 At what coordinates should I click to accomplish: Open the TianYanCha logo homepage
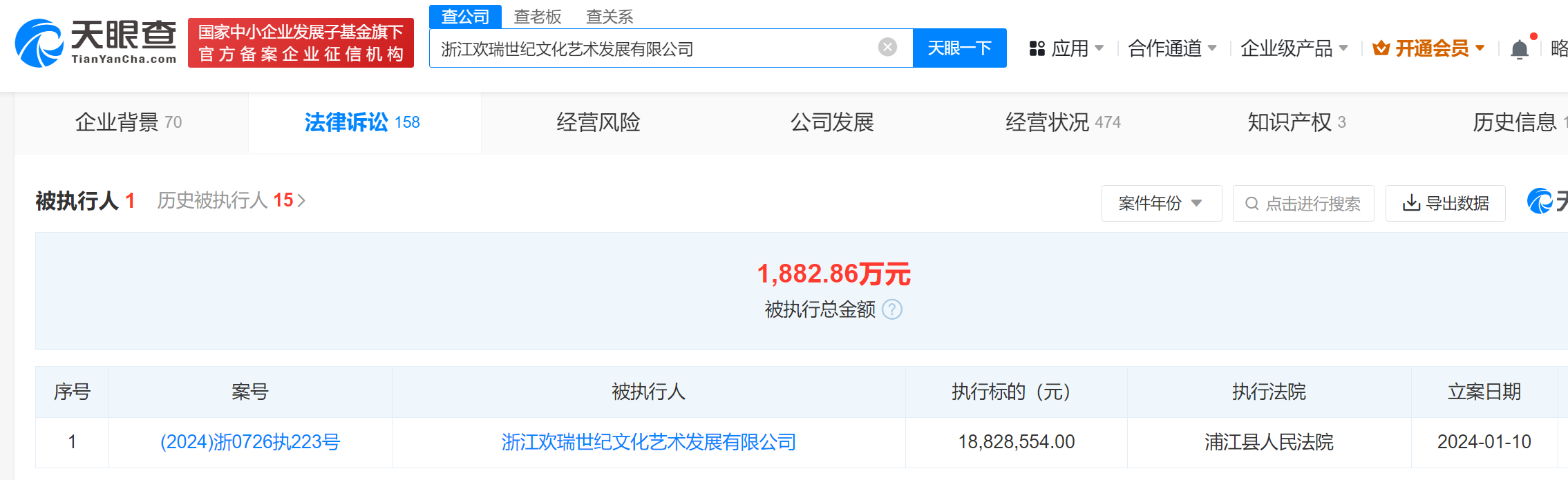[x=96, y=43]
